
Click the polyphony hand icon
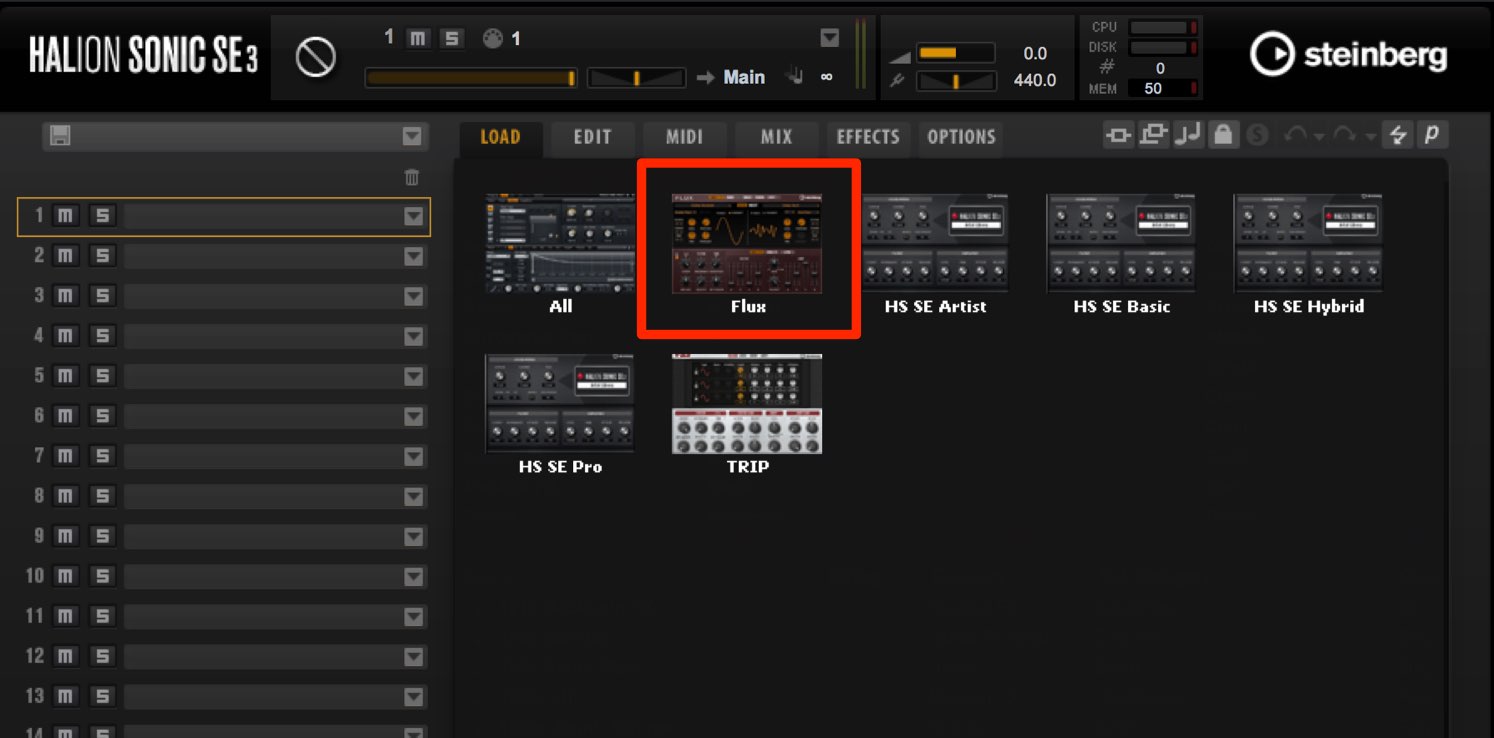795,77
